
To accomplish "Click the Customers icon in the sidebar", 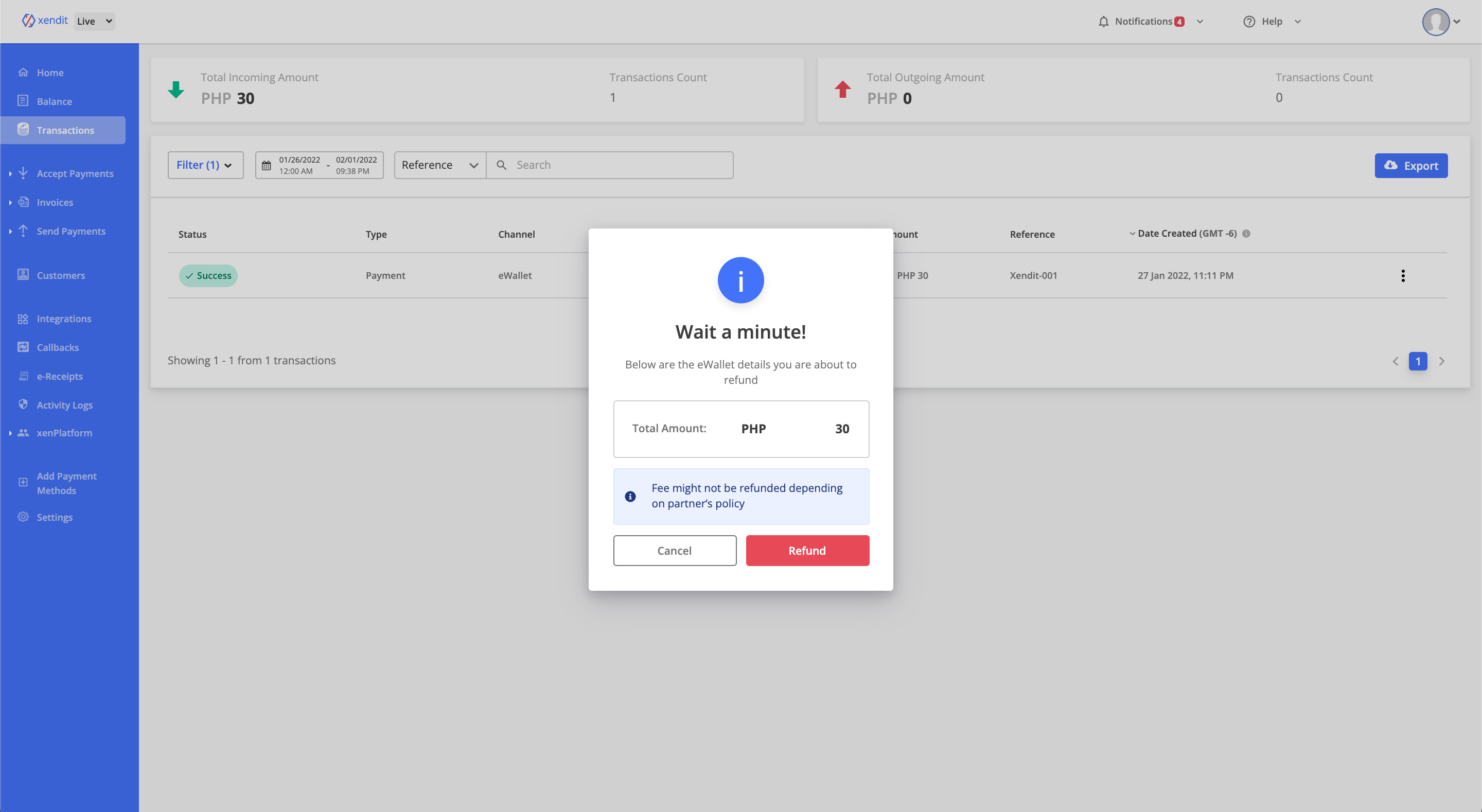I will point(23,275).
